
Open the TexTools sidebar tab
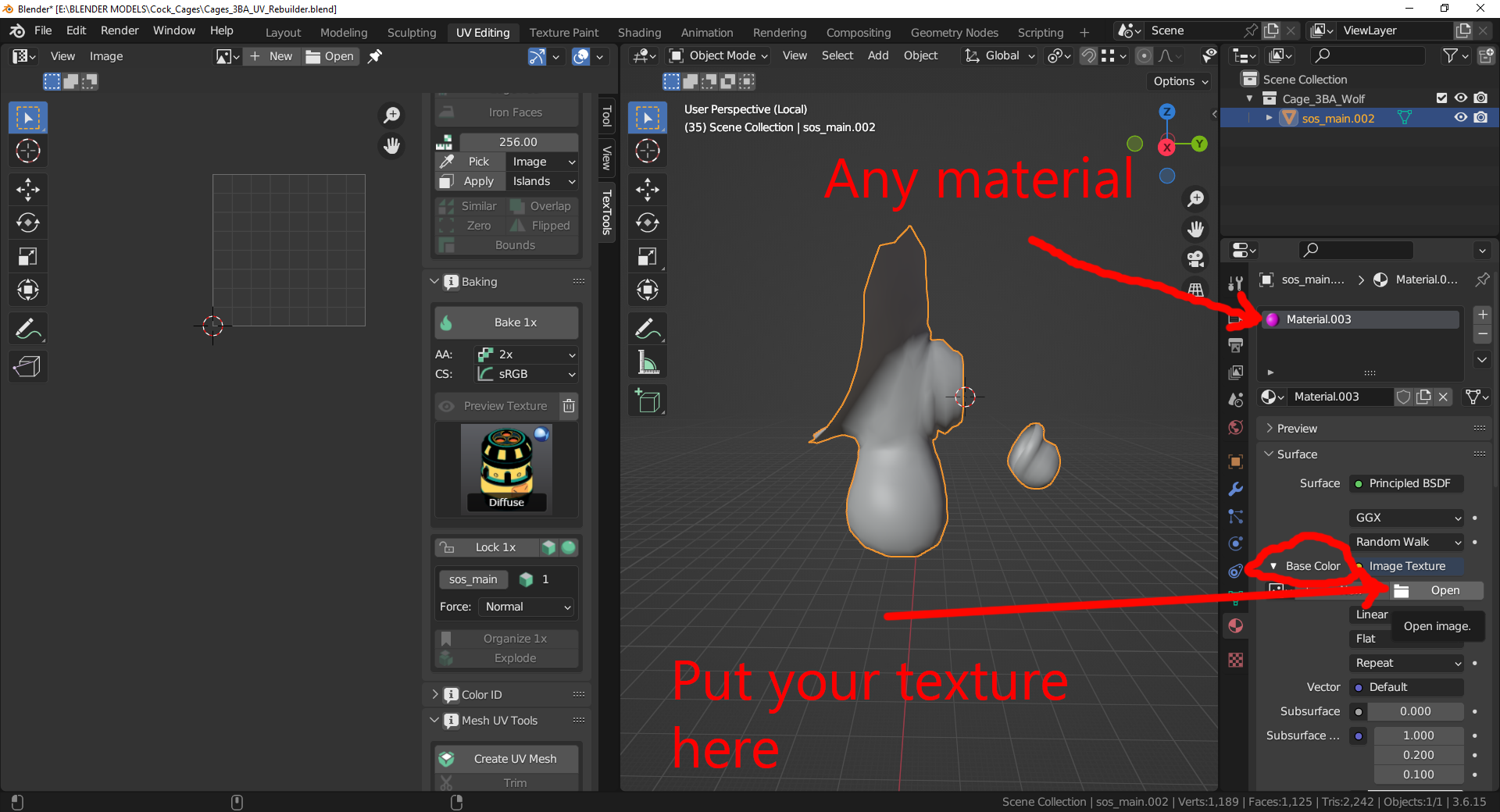[x=606, y=212]
